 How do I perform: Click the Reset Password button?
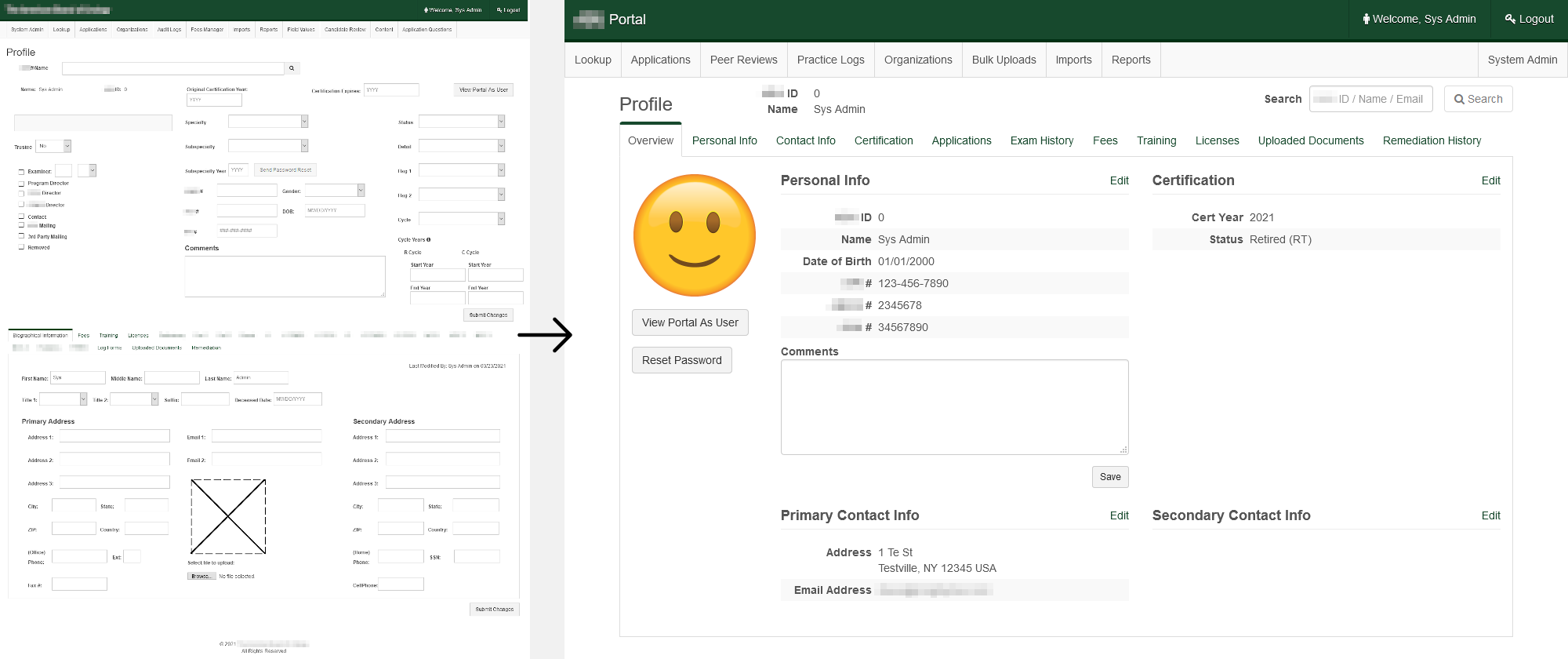tap(682, 360)
